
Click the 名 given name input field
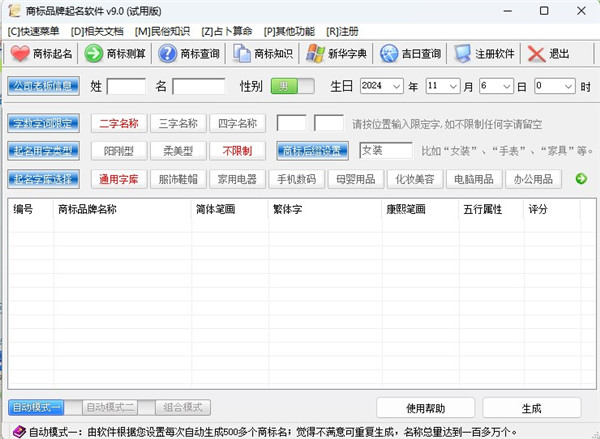pyautogui.click(x=199, y=86)
